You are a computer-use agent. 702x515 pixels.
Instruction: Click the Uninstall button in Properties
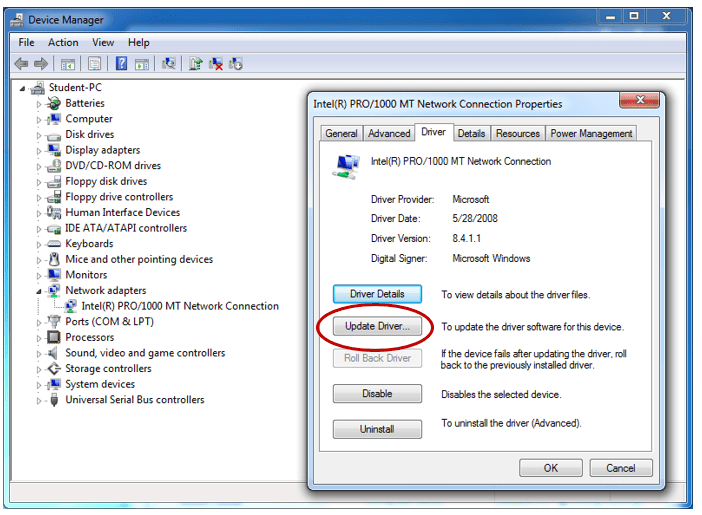coord(377,429)
